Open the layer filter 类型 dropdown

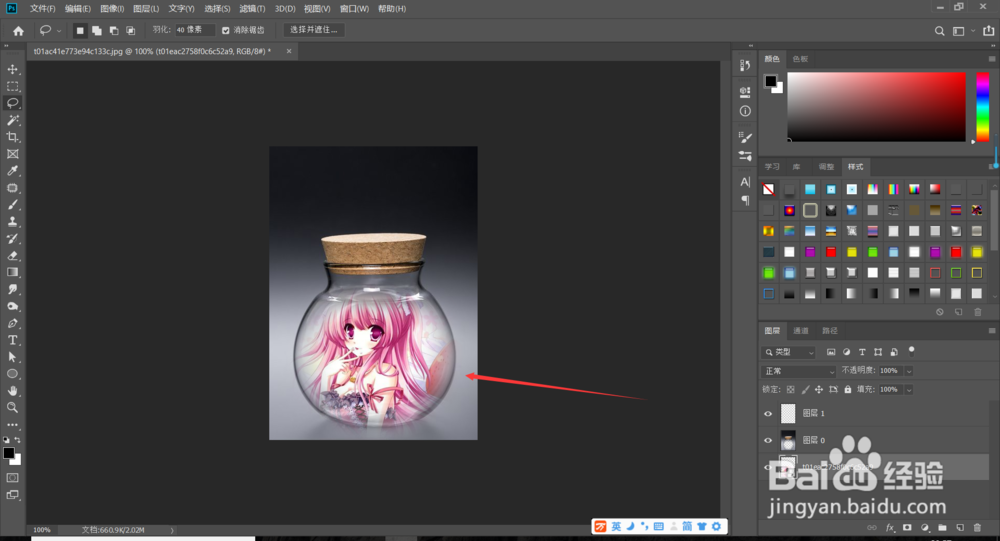coord(789,352)
